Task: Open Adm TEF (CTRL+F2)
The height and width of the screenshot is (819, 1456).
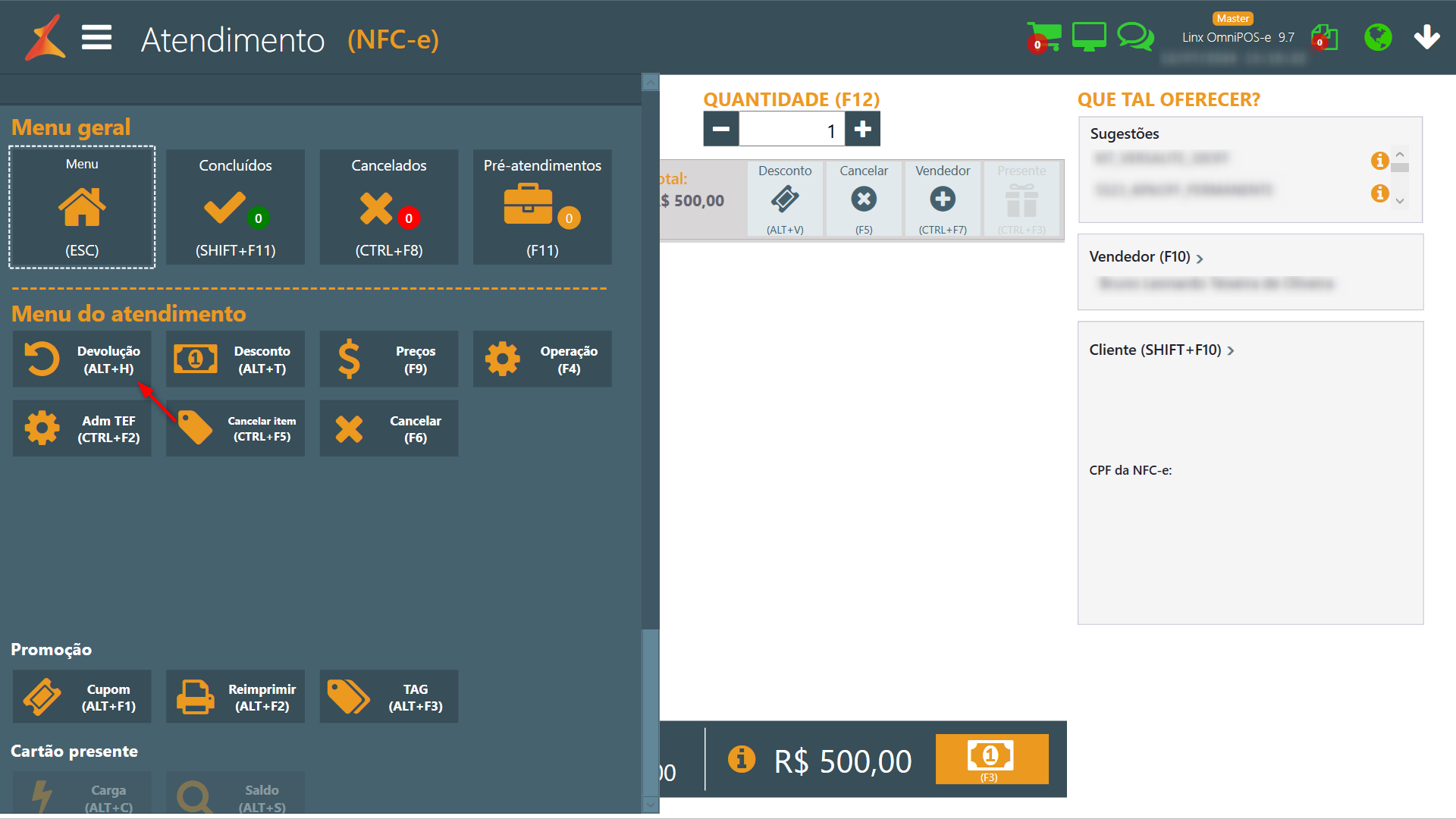Action: coord(82,428)
